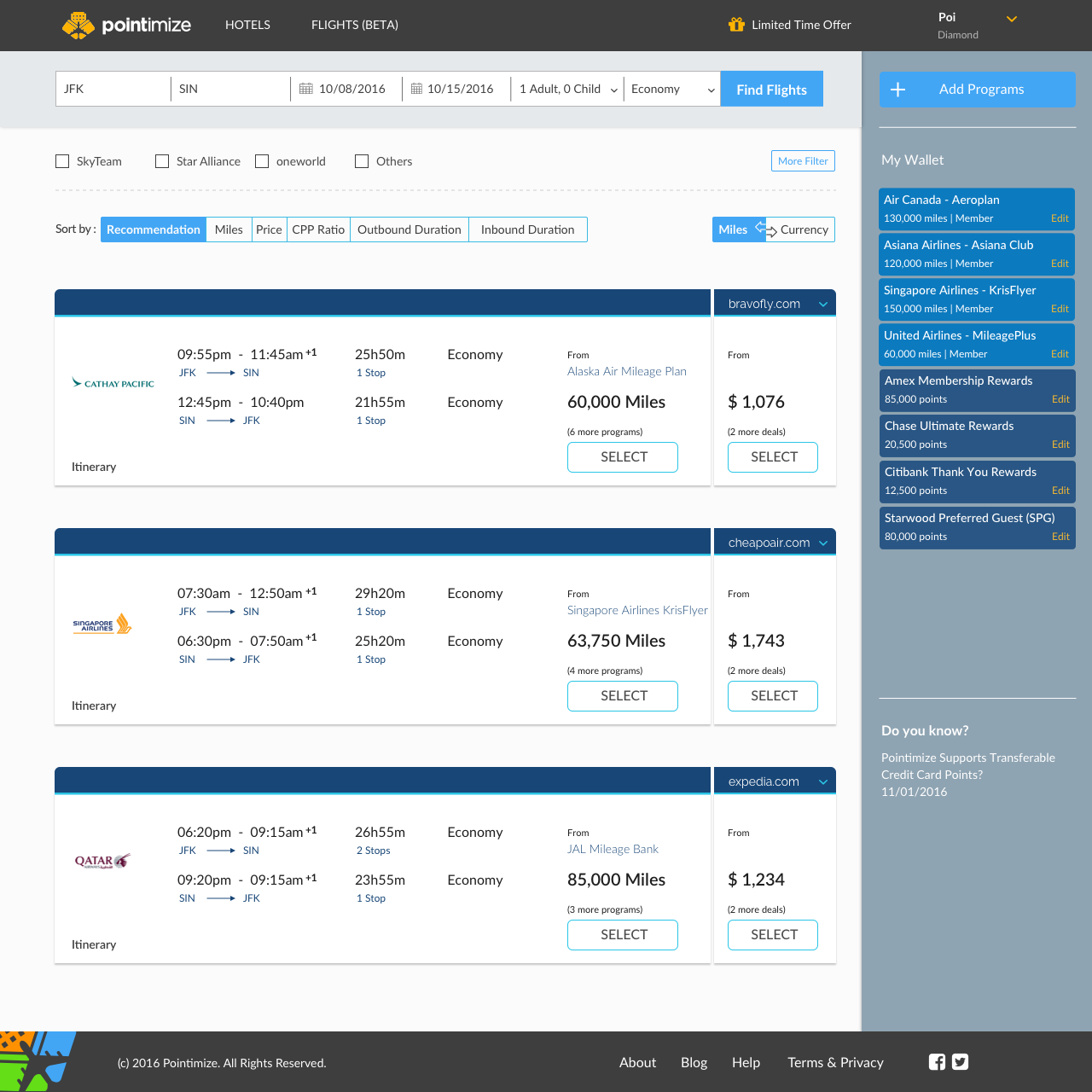Click the Pointimize logo
This screenshot has height=1092, width=1092.
point(126,26)
